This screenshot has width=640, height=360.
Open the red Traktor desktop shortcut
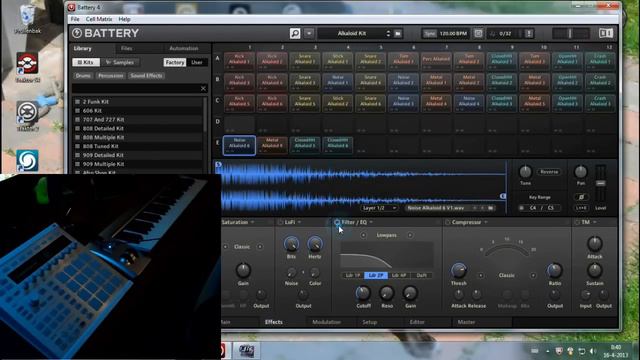pos(27,67)
